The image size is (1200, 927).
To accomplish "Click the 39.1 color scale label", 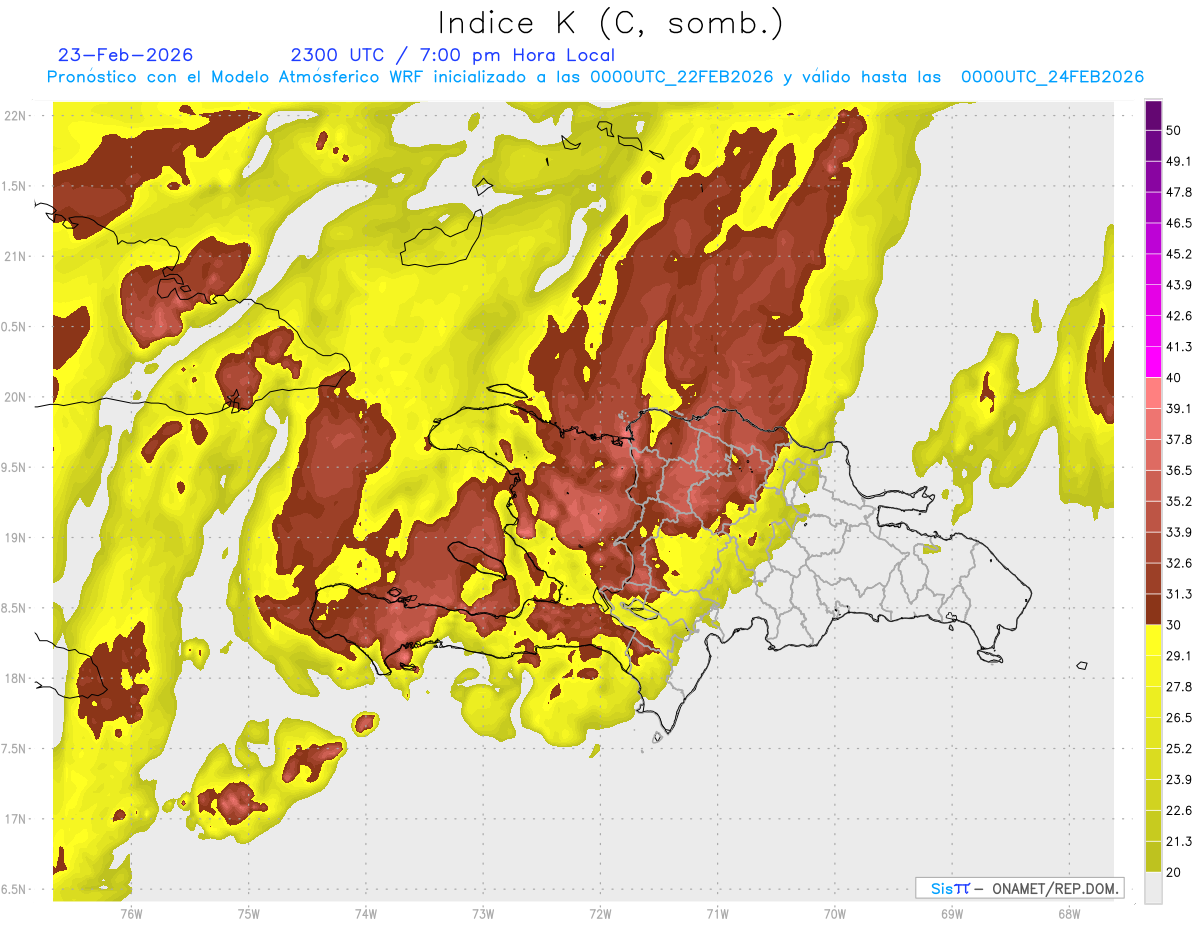I will click(x=1179, y=409).
